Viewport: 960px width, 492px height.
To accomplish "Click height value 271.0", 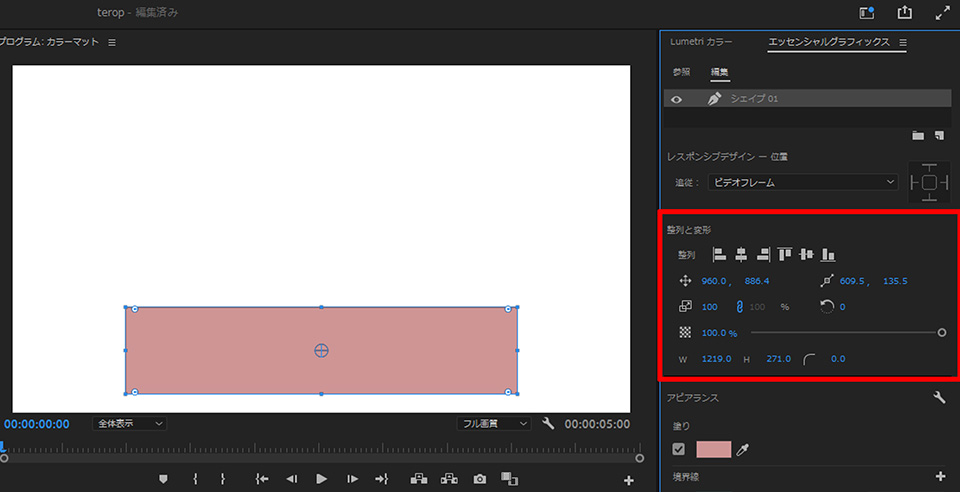I will [778, 359].
